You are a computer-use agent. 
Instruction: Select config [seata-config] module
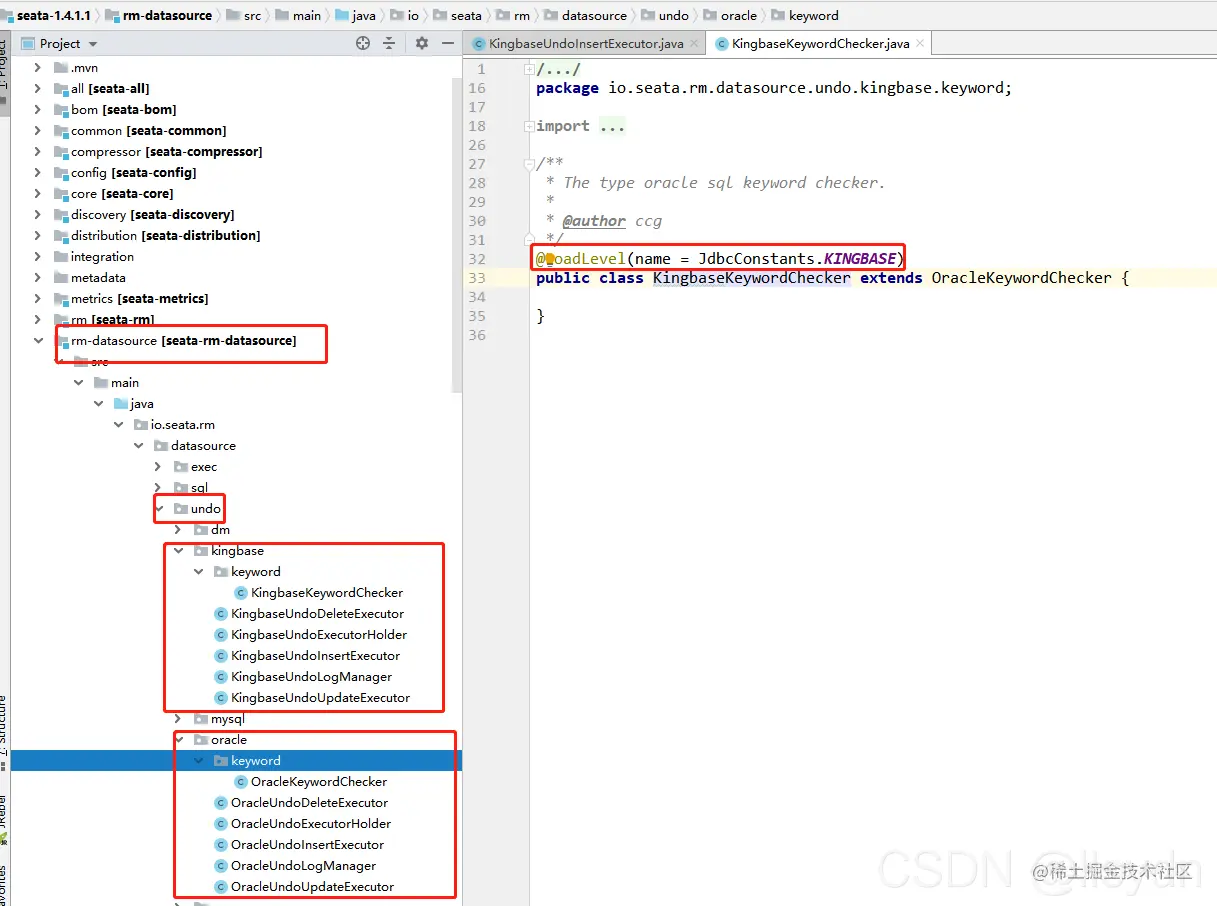133,173
